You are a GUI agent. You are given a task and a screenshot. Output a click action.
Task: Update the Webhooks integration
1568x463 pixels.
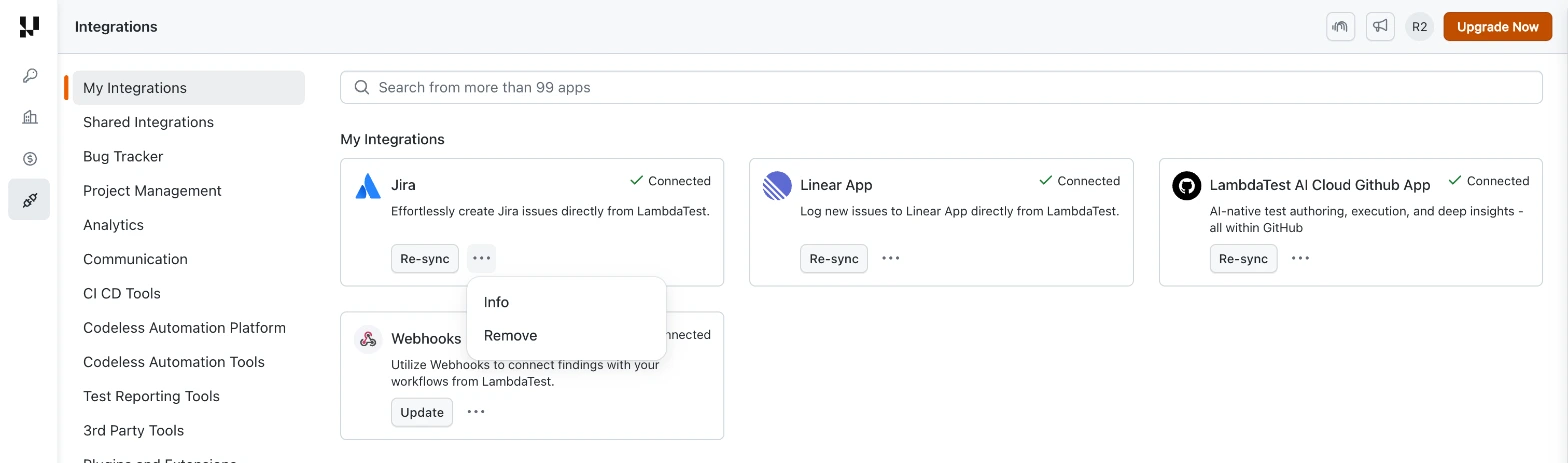pos(422,412)
